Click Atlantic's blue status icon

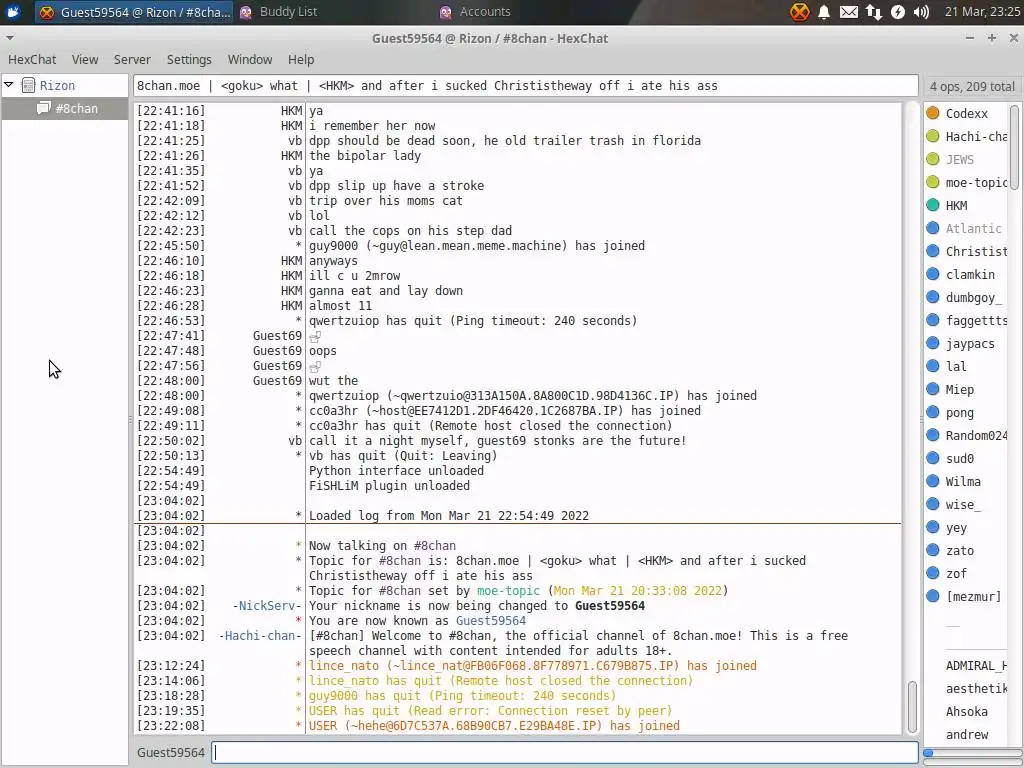coord(933,228)
